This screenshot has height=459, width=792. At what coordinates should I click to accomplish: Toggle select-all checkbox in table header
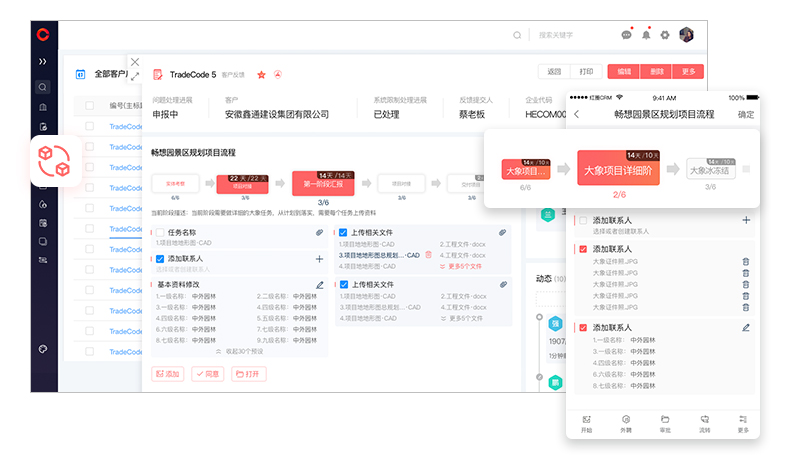(x=89, y=104)
